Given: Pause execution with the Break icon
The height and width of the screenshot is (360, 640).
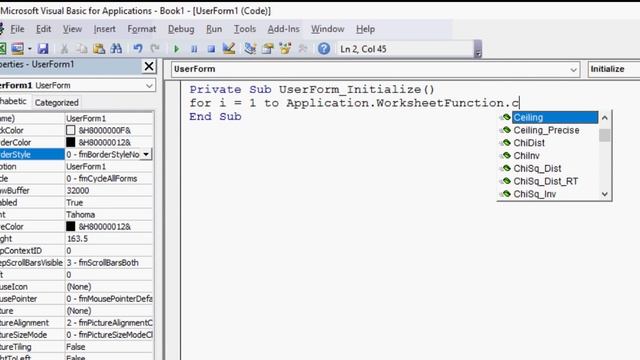Looking at the screenshot, I should click(194, 49).
